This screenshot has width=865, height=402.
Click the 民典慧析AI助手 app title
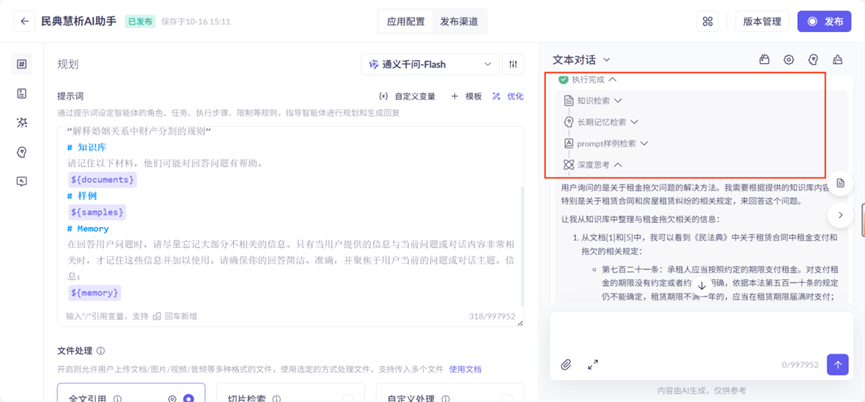pos(79,22)
